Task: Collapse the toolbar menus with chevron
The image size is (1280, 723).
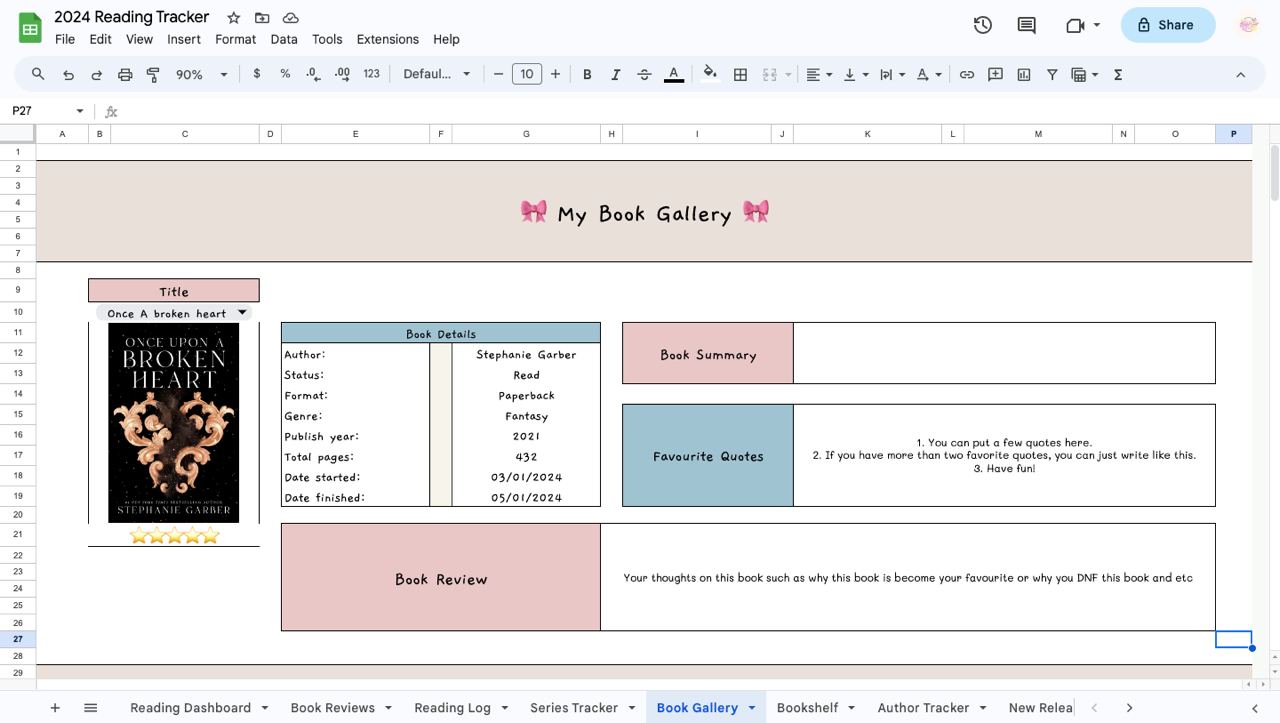Action: (1240, 74)
